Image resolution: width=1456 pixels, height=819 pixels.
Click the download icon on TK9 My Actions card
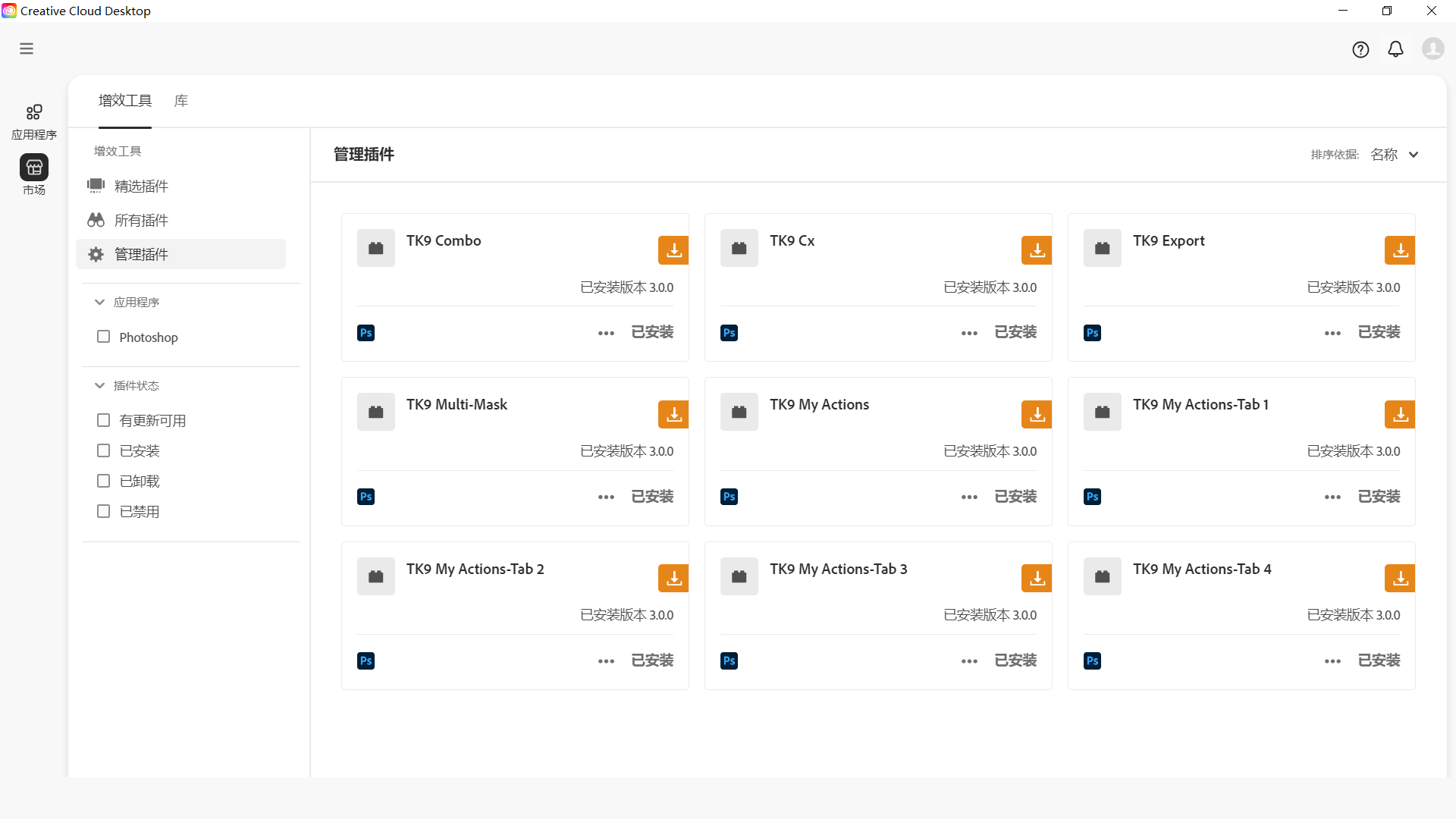click(x=1036, y=414)
